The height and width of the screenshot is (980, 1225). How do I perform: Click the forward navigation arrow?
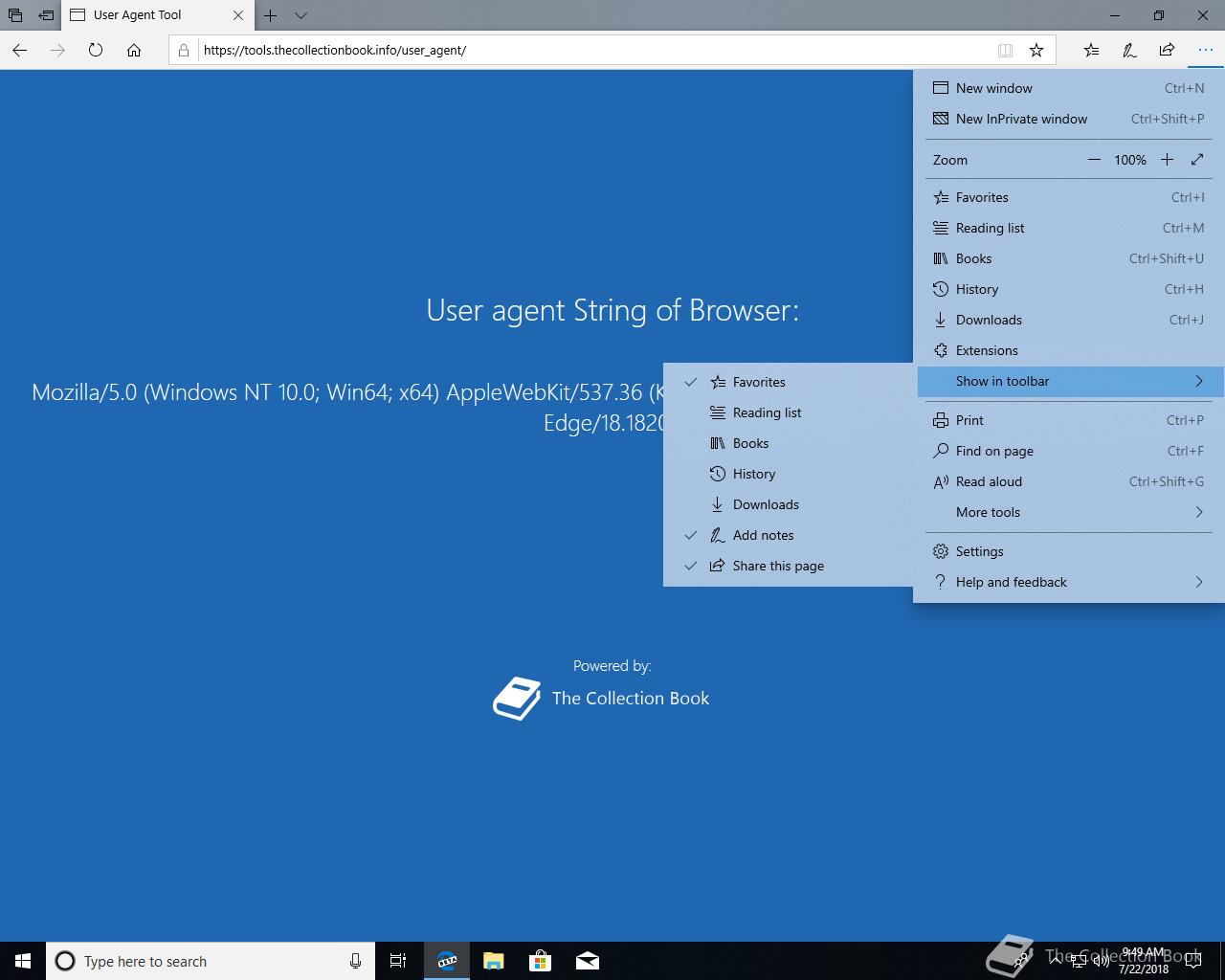(x=57, y=50)
